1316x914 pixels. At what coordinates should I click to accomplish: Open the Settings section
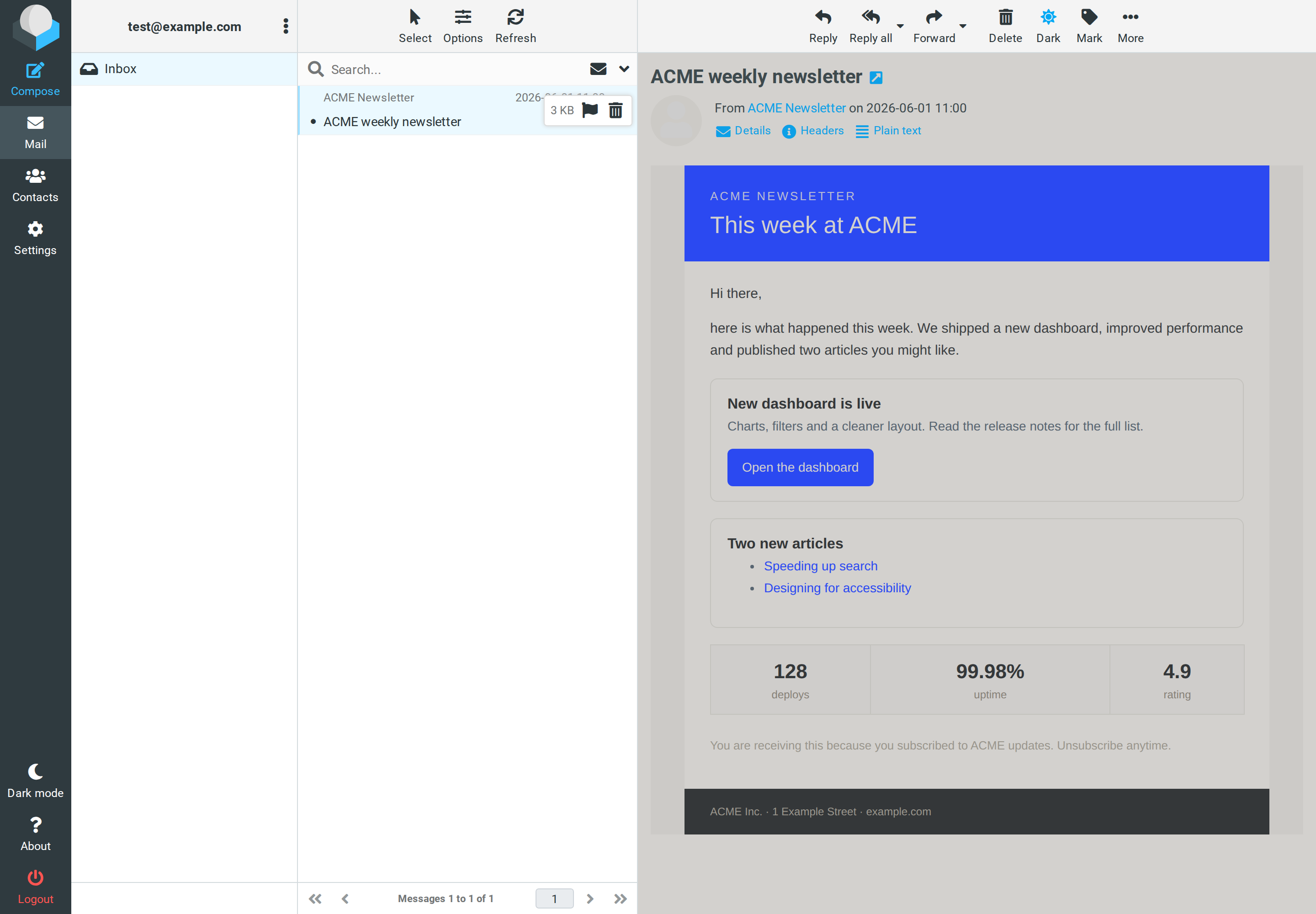35,239
